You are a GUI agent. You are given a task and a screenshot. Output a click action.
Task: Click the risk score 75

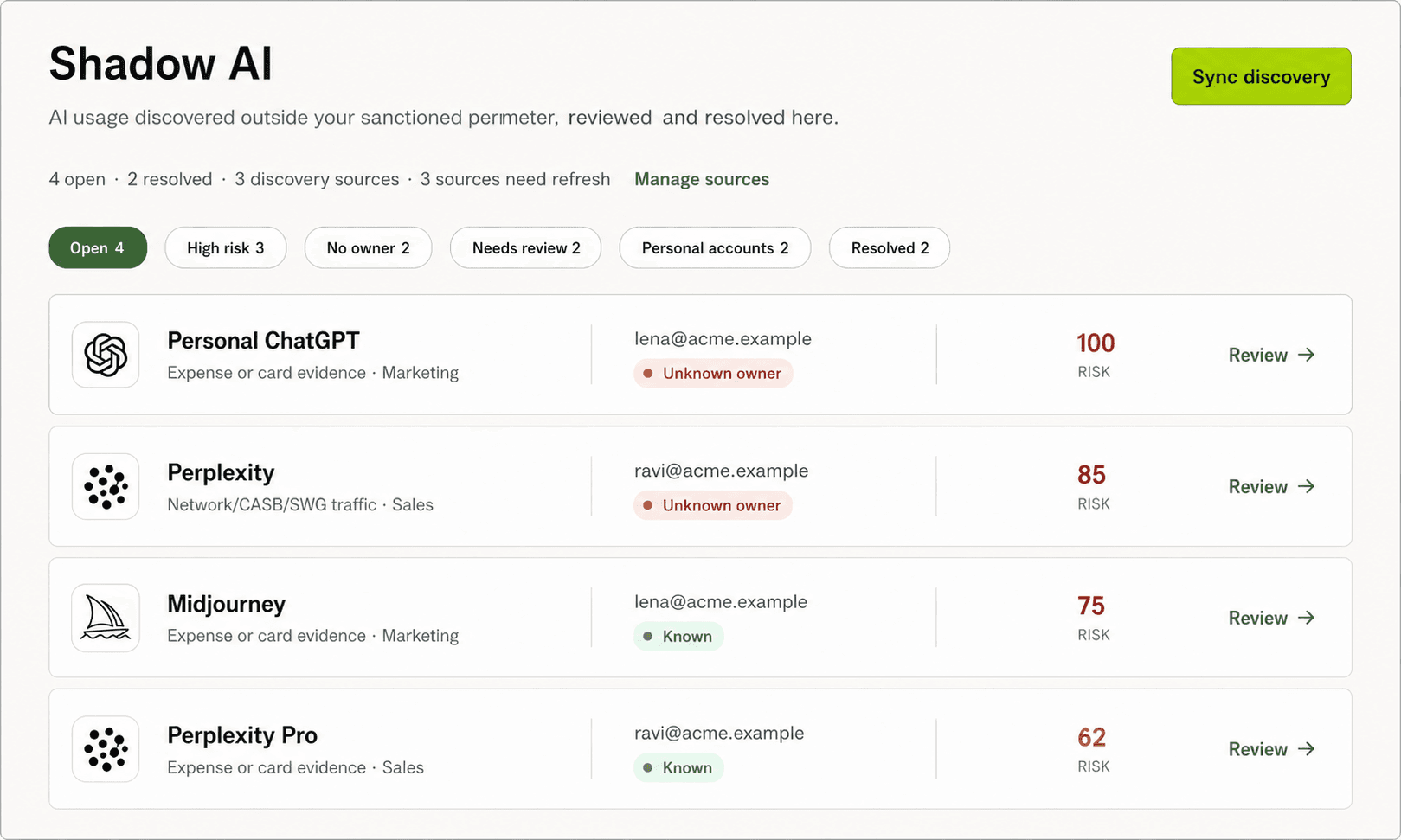[x=1091, y=606]
